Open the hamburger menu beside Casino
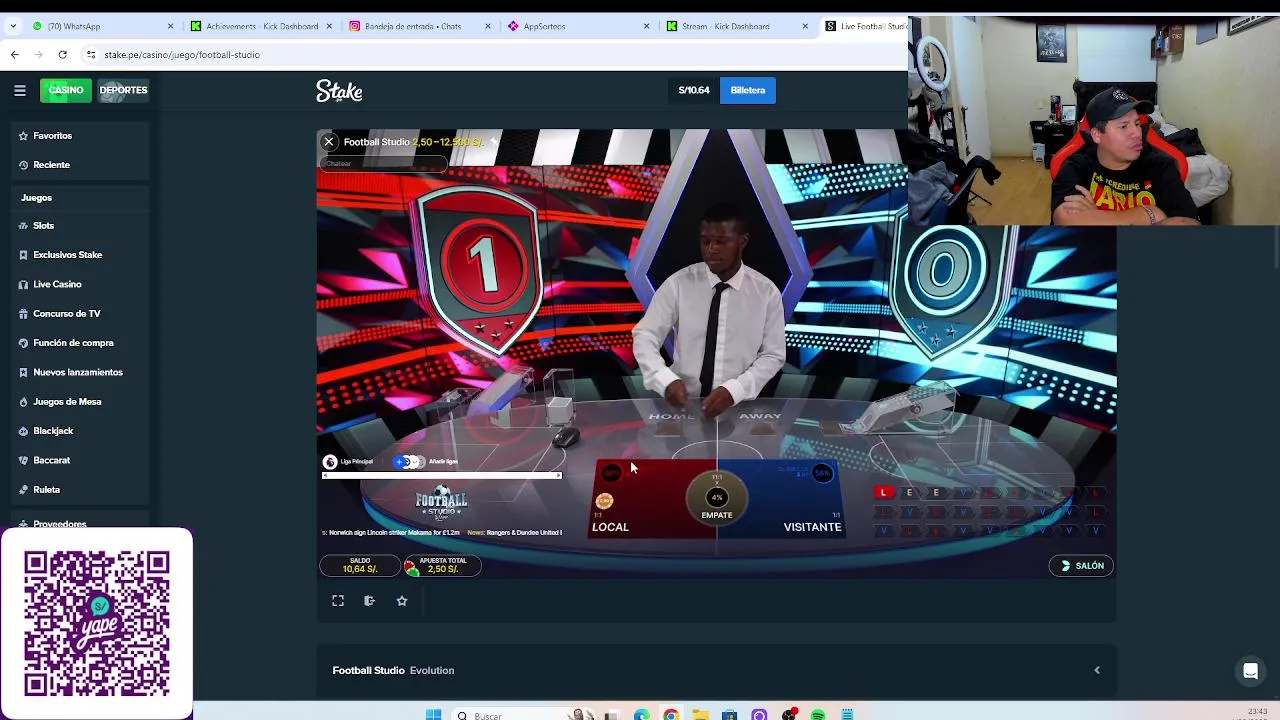Image resolution: width=1280 pixels, height=720 pixels. tap(19, 90)
